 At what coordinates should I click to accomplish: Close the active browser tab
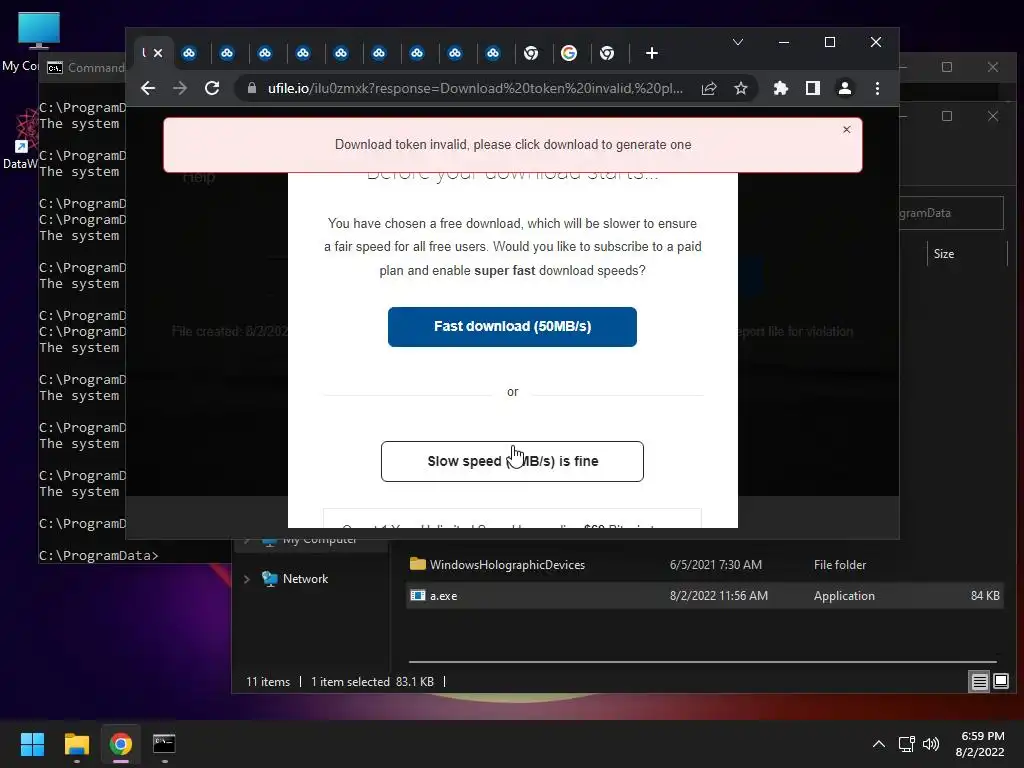[x=158, y=53]
